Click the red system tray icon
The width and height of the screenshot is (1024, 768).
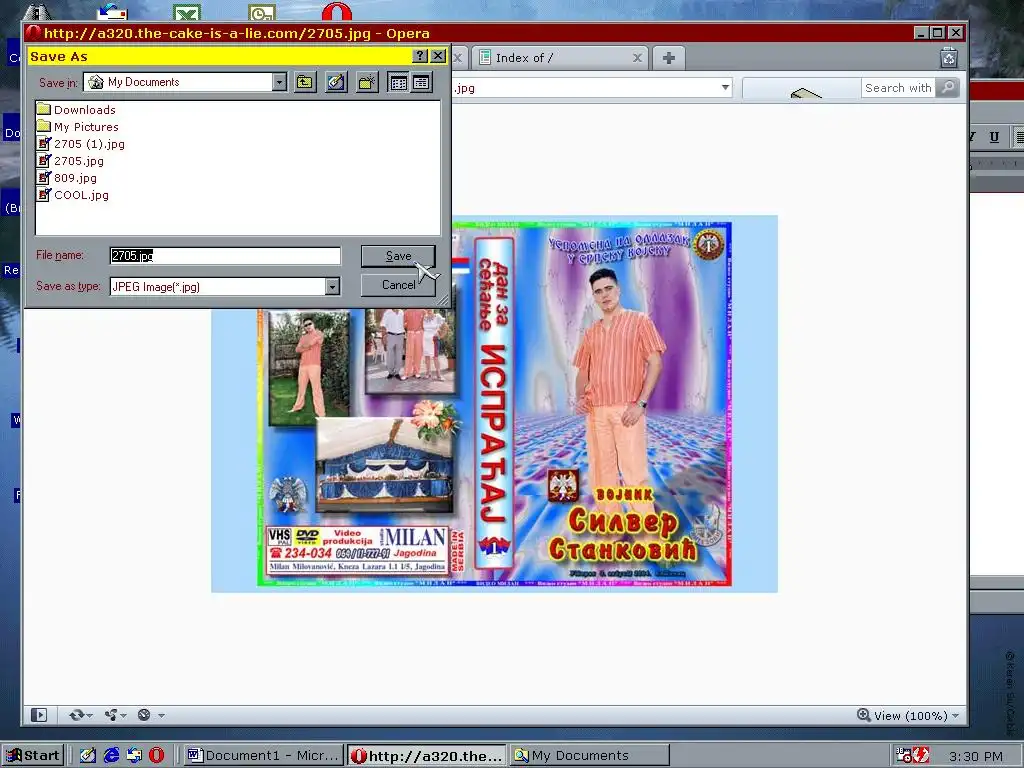click(x=921, y=756)
